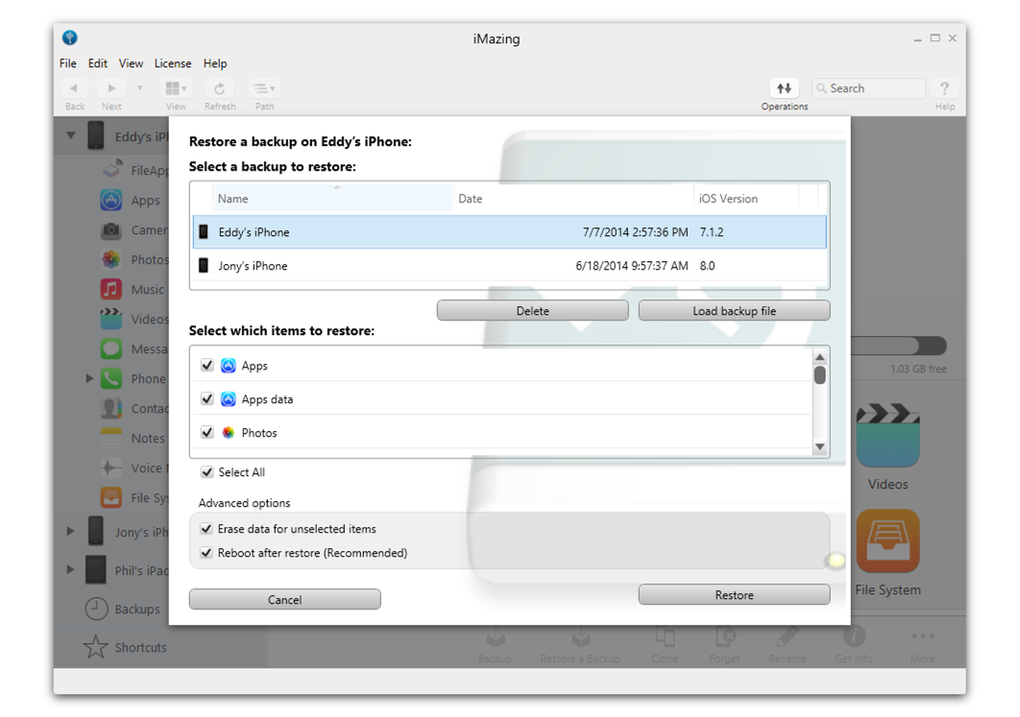Image resolution: width=1020 pixels, height=717 pixels.
Task: Click the Back arrow toolbar icon
Action: (x=74, y=88)
